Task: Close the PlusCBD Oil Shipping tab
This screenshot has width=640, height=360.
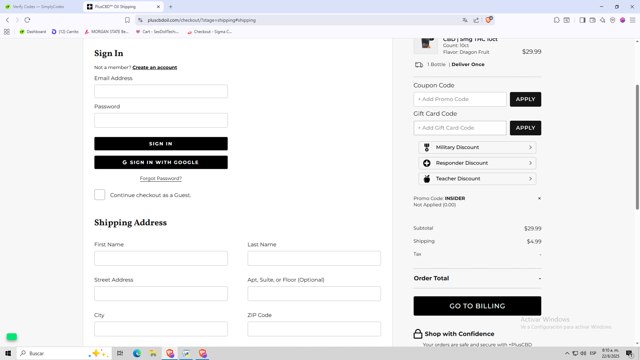Action: [158, 7]
